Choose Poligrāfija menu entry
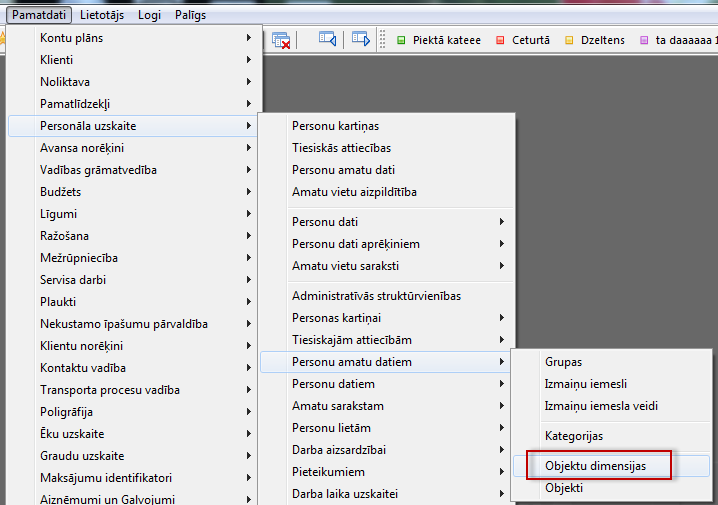 click(x=133, y=412)
